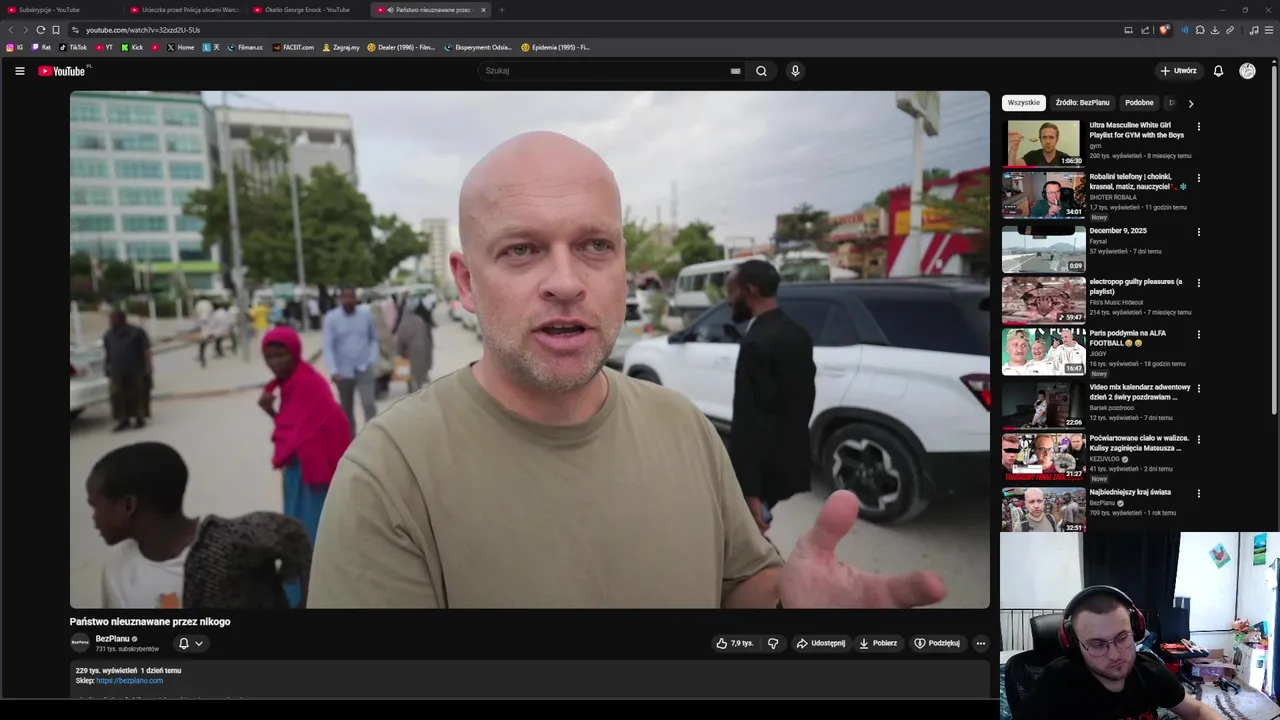The image size is (1280, 720).
Task: Open FACEIT.com bookmark
Action: tap(294, 47)
